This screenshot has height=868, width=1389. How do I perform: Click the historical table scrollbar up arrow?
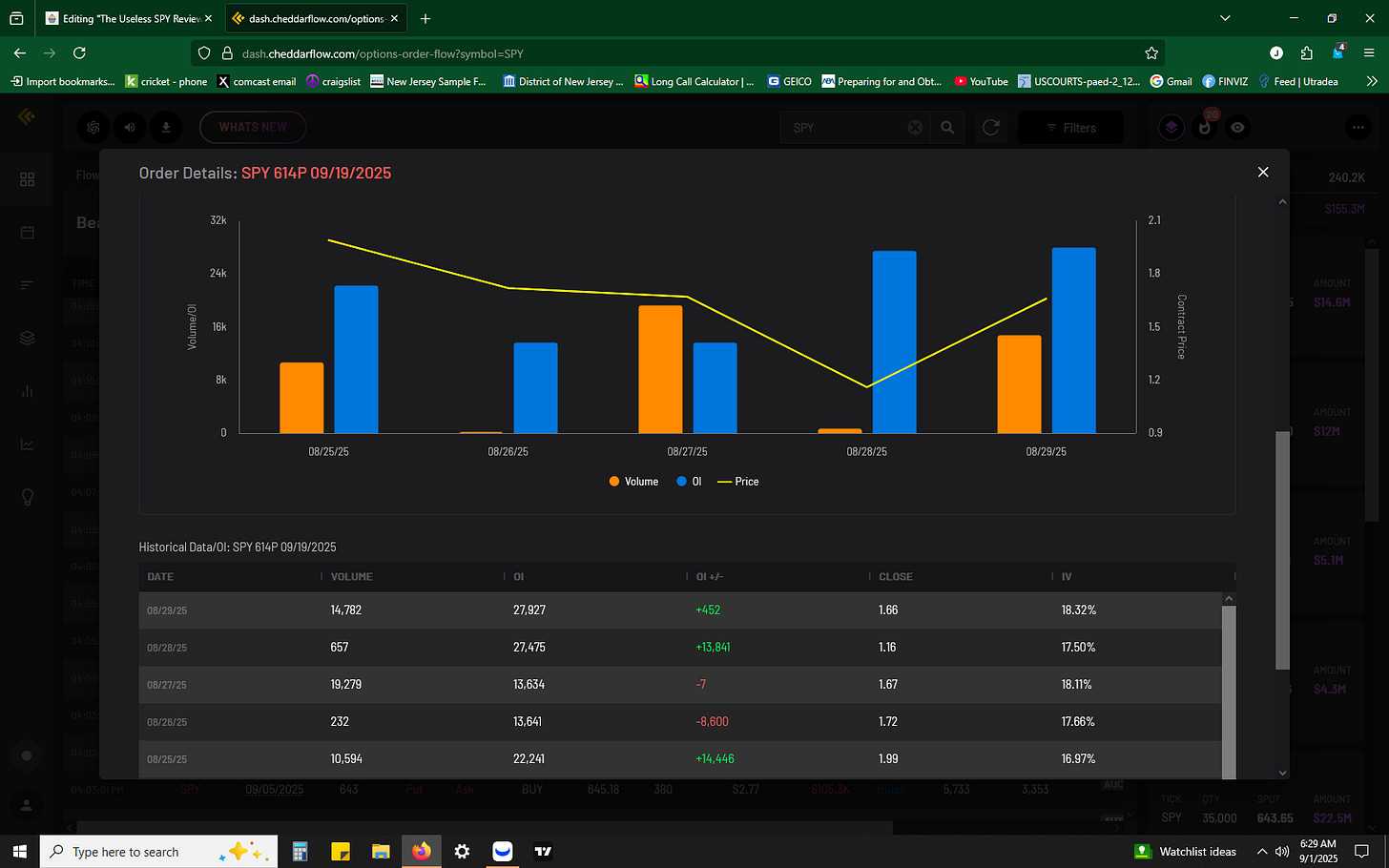coord(1229,599)
